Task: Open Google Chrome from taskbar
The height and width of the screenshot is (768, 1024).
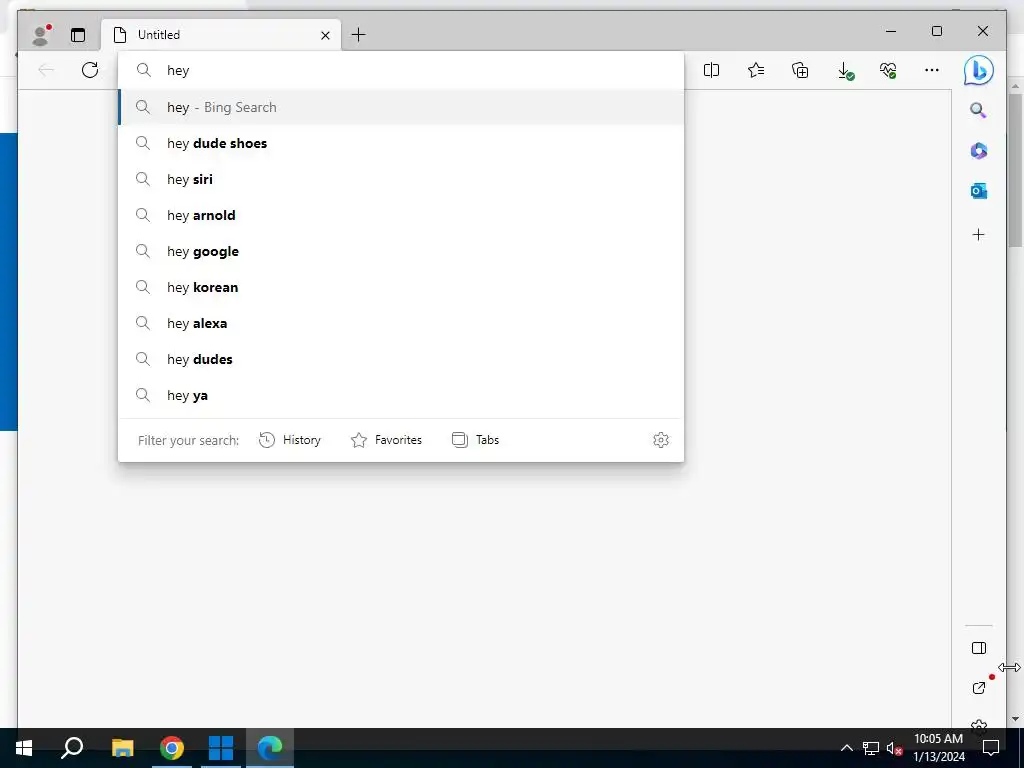Action: pyautogui.click(x=172, y=748)
